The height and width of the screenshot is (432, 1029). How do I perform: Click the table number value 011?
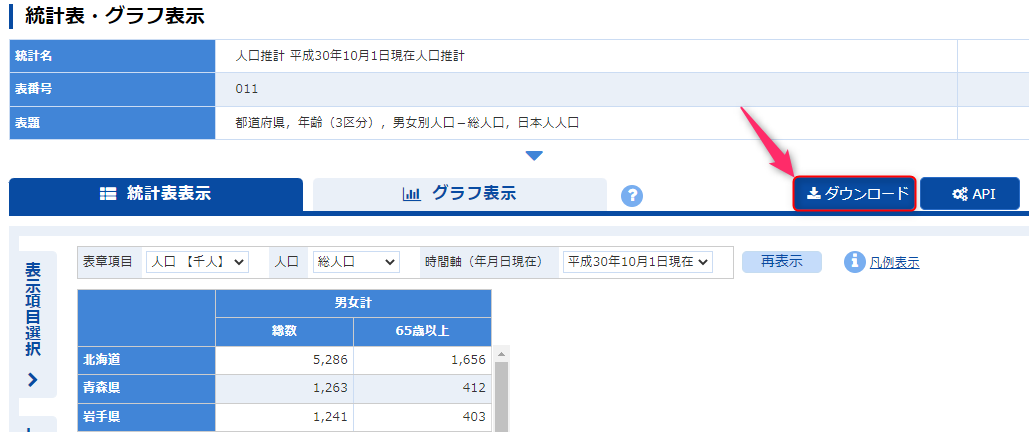coord(247,89)
